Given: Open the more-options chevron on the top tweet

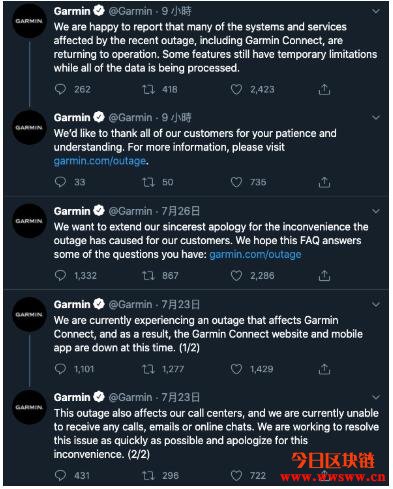Looking at the screenshot, I should pyautogui.click(x=376, y=12).
